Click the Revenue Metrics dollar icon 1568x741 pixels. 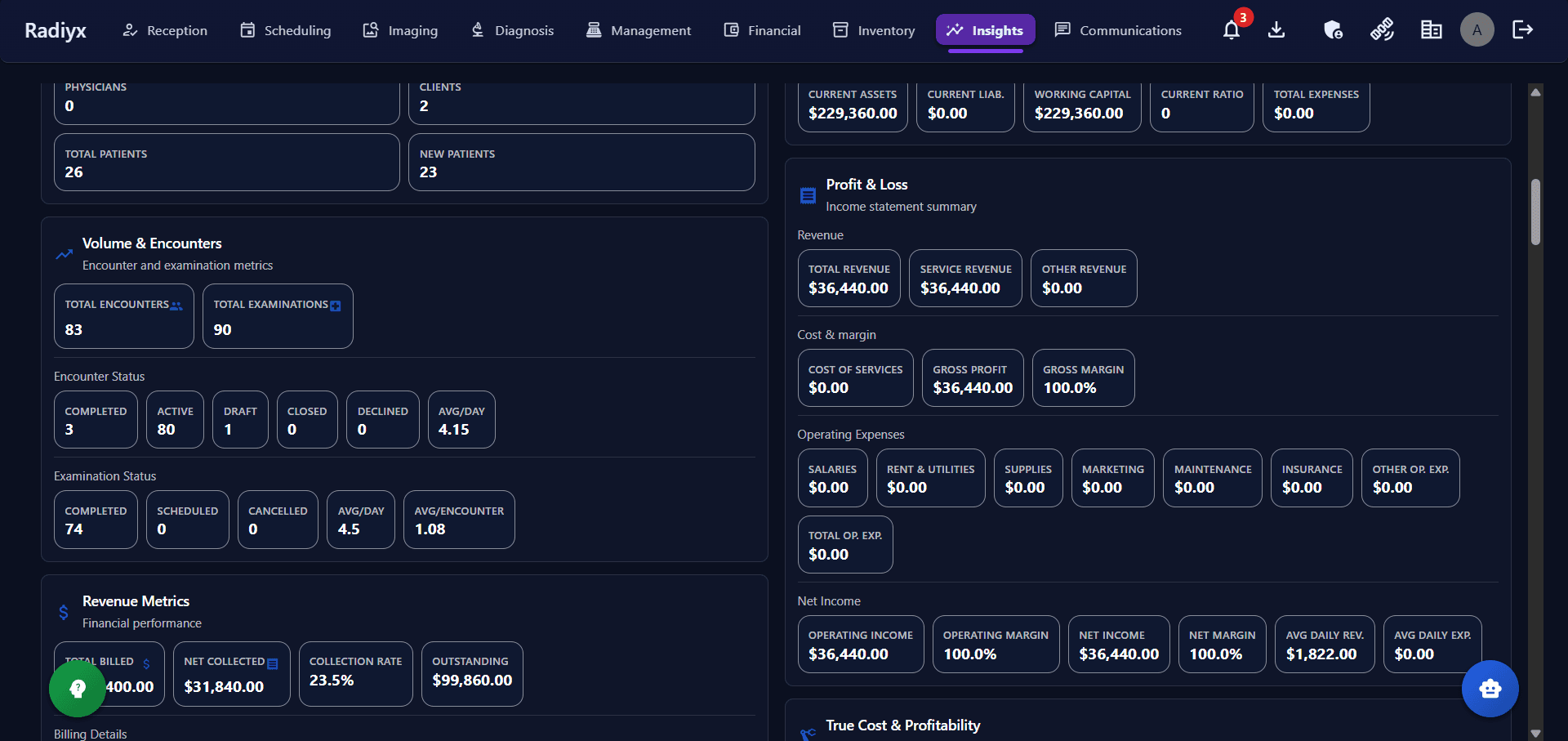[64, 612]
